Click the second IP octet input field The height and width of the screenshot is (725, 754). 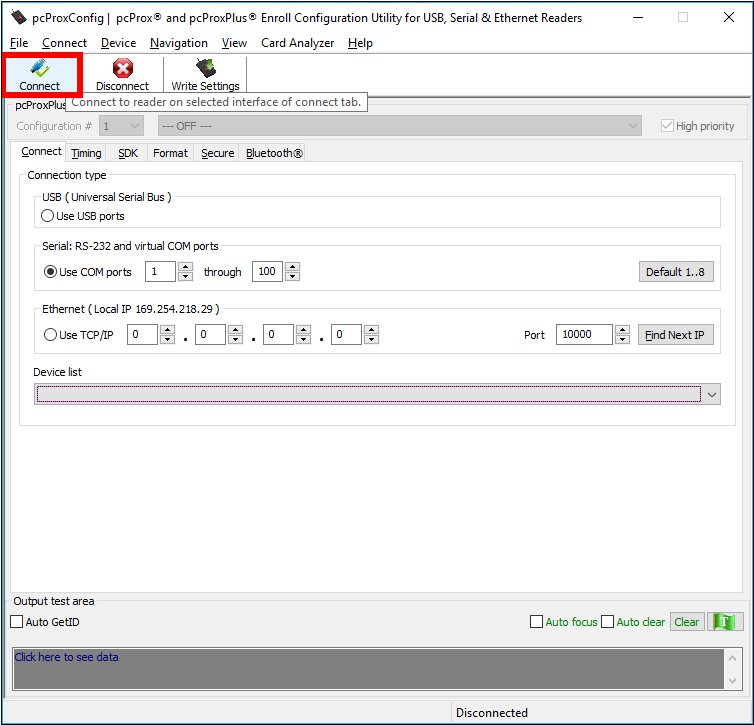[210, 335]
